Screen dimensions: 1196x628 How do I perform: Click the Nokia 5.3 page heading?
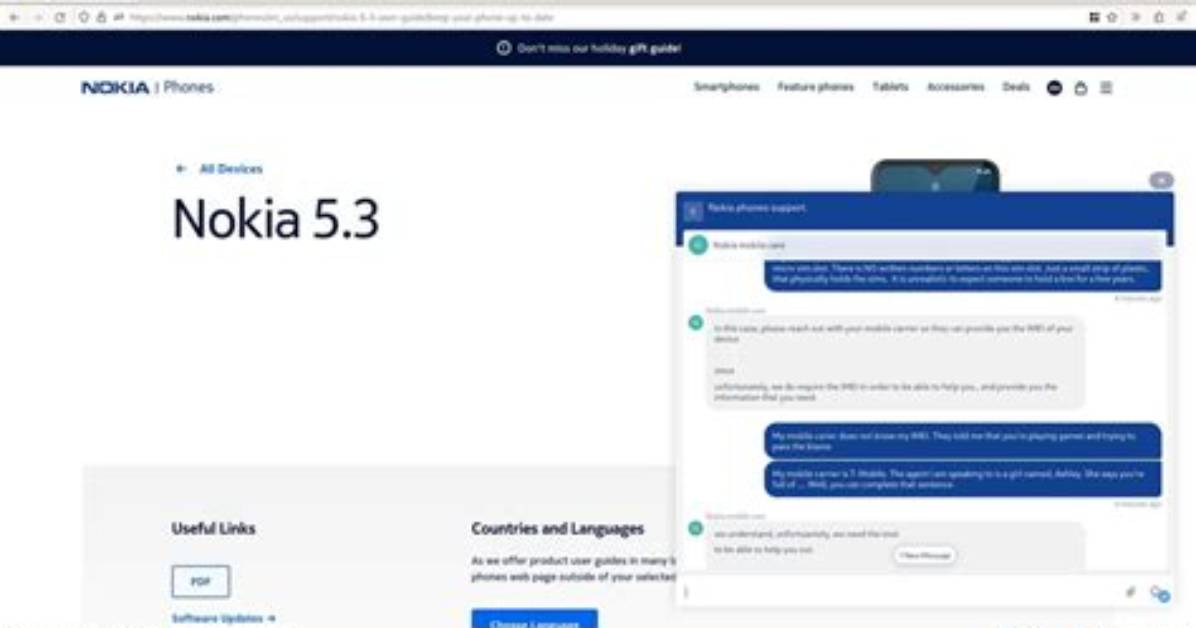[x=275, y=220]
